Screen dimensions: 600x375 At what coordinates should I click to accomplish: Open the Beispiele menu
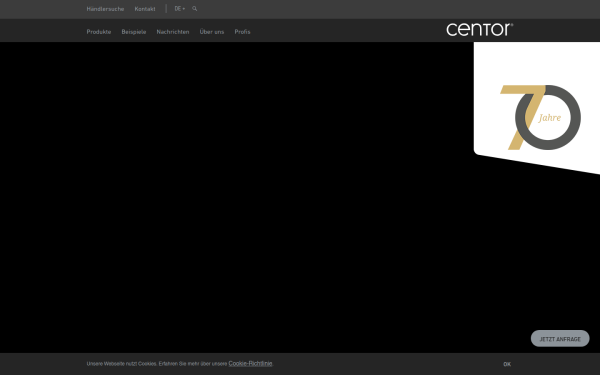[134, 32]
